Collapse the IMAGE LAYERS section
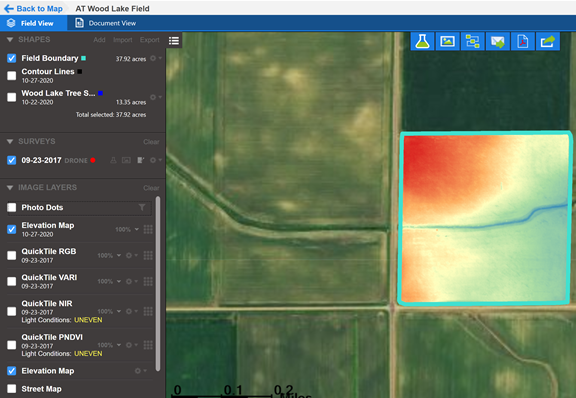Image resolution: width=576 pixels, height=398 pixels. point(10,187)
